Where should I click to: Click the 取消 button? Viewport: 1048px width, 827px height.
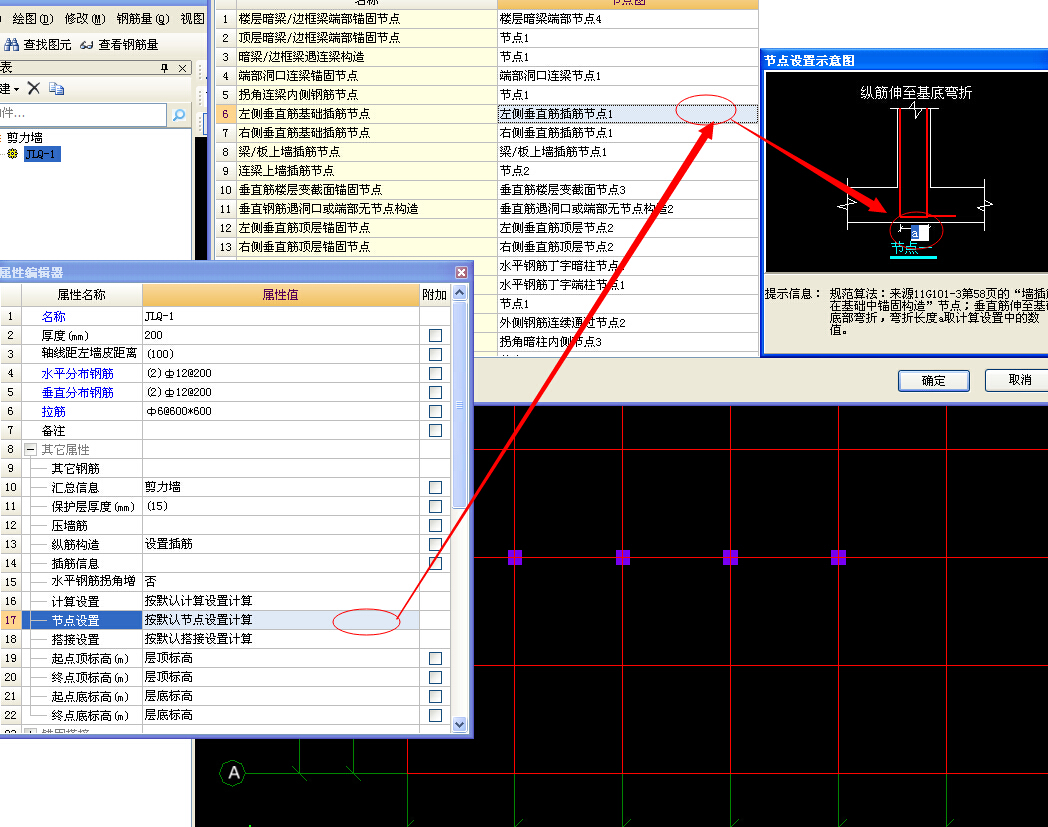pyautogui.click(x=1019, y=380)
